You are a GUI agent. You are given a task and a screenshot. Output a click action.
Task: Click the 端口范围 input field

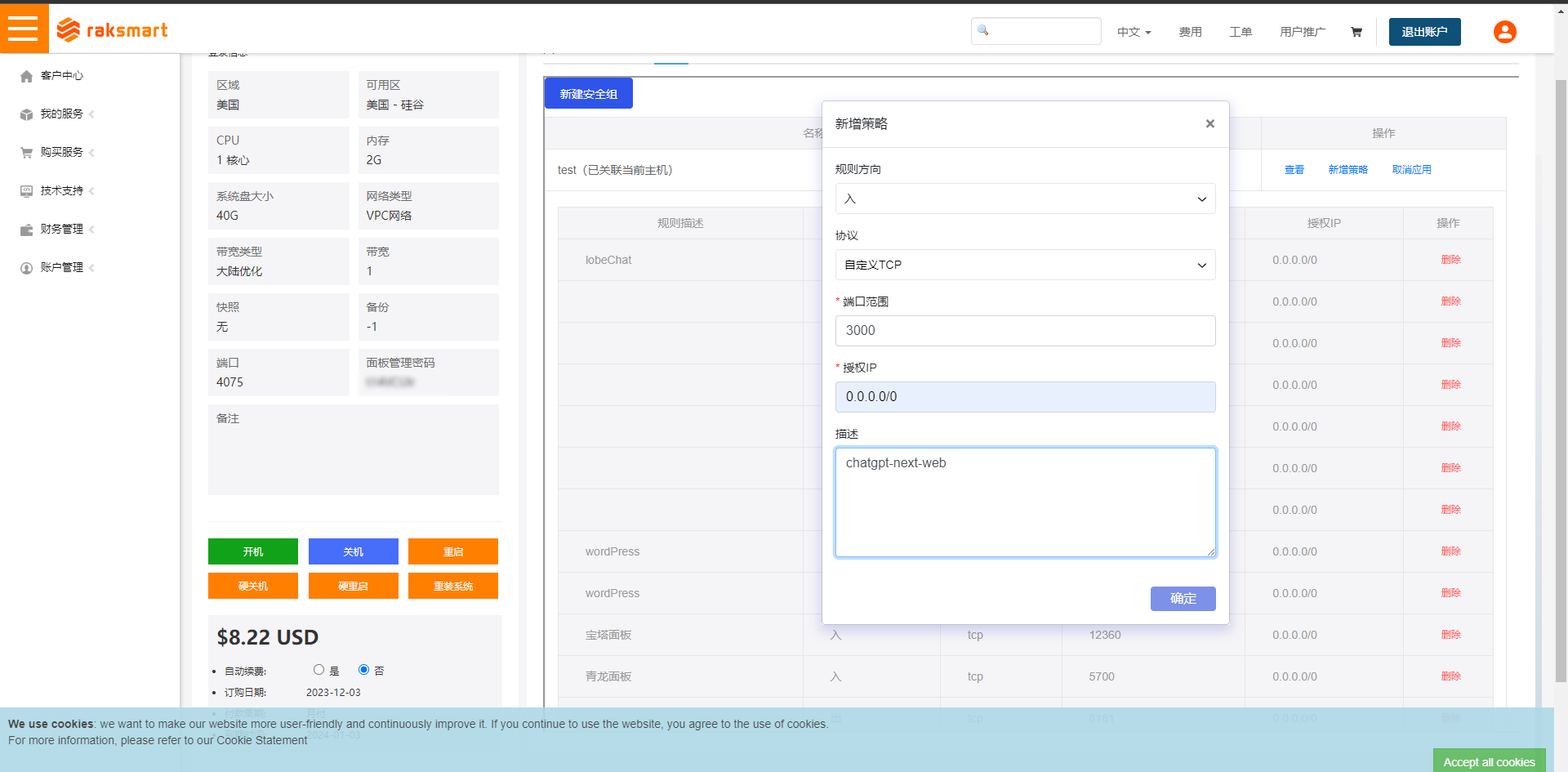[1025, 331]
